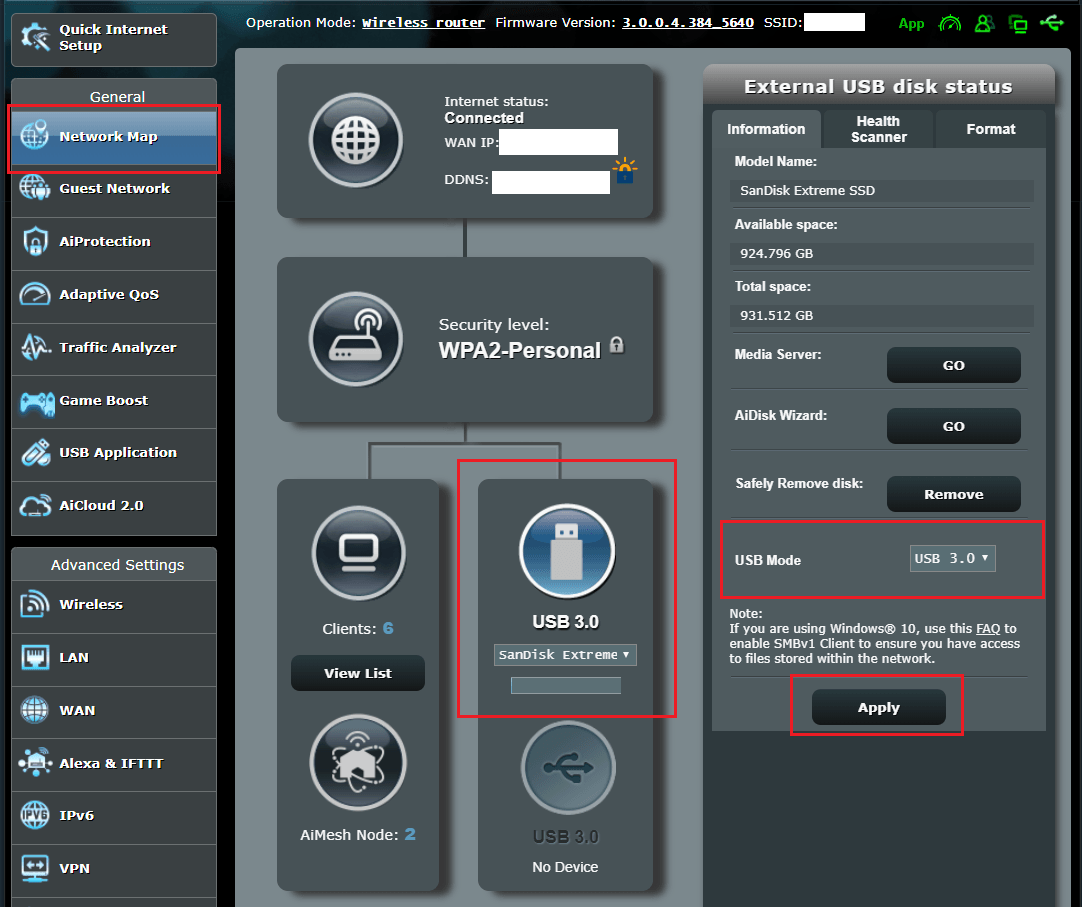
Task: Switch to the Format tab
Action: (x=990, y=129)
